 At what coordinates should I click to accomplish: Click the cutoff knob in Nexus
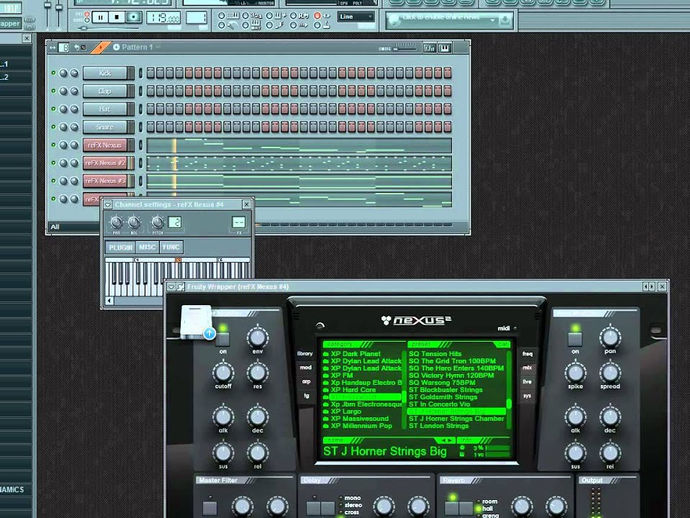click(223, 373)
